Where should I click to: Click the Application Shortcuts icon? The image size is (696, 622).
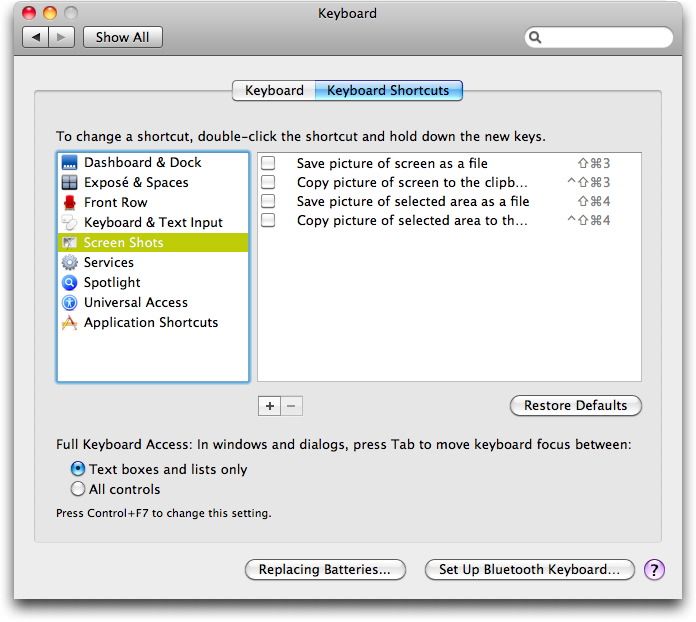pos(69,323)
